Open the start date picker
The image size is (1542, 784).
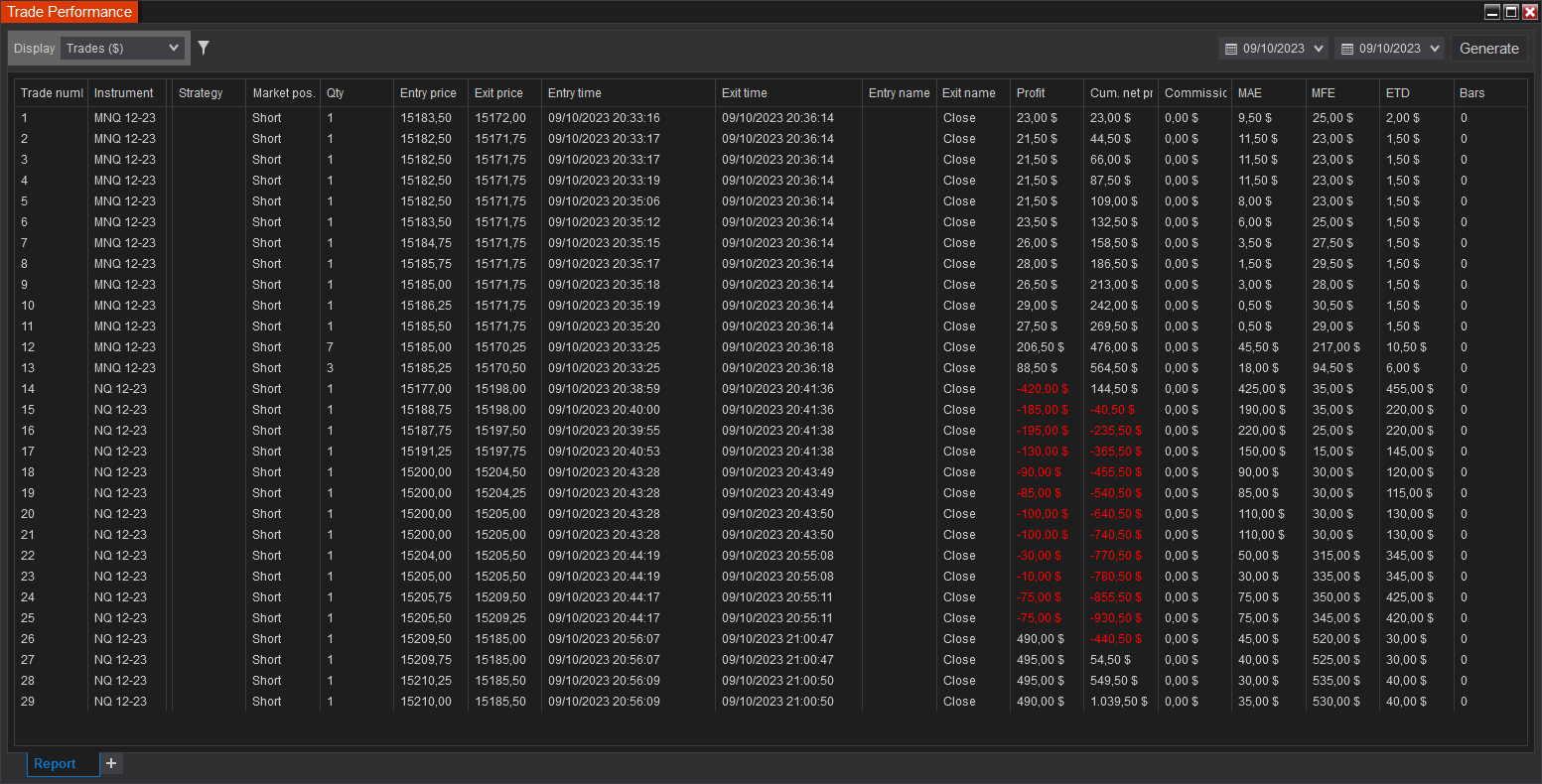(x=1273, y=48)
